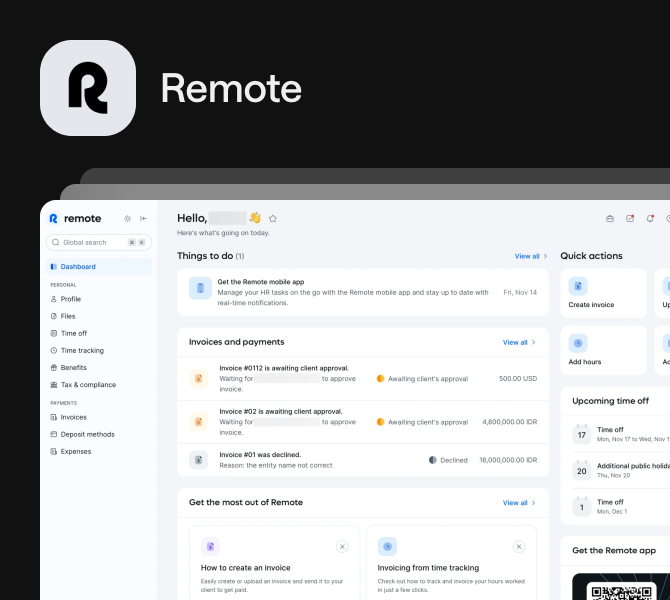670x600 pixels.
Task: Open Invoice #02 awaiting client approval
Action: [363, 422]
